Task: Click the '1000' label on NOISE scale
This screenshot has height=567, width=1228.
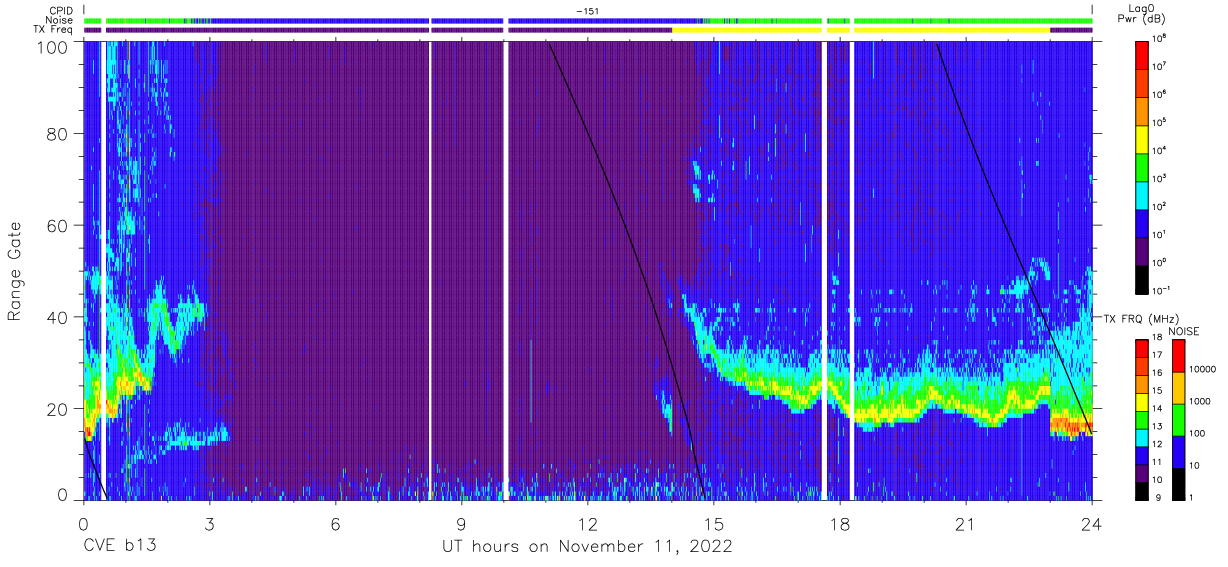Action: pos(1199,401)
